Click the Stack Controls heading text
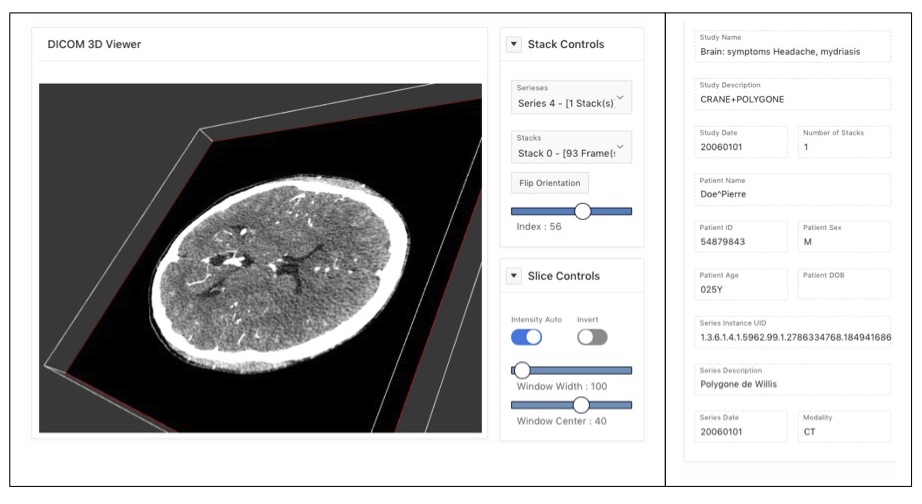 (566, 44)
